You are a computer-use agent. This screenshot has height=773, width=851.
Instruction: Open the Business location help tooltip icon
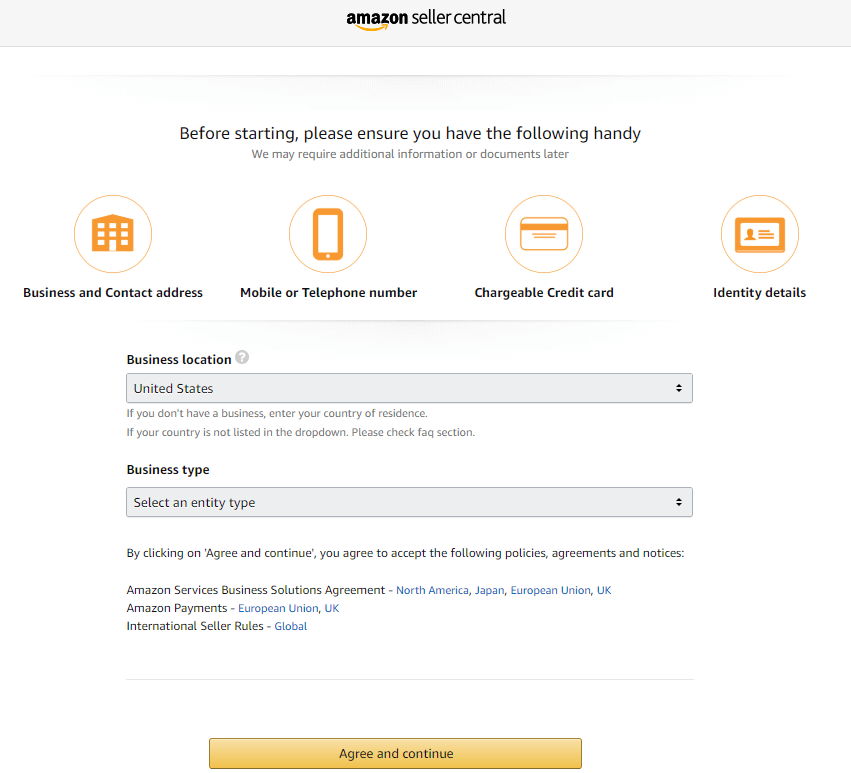click(242, 358)
